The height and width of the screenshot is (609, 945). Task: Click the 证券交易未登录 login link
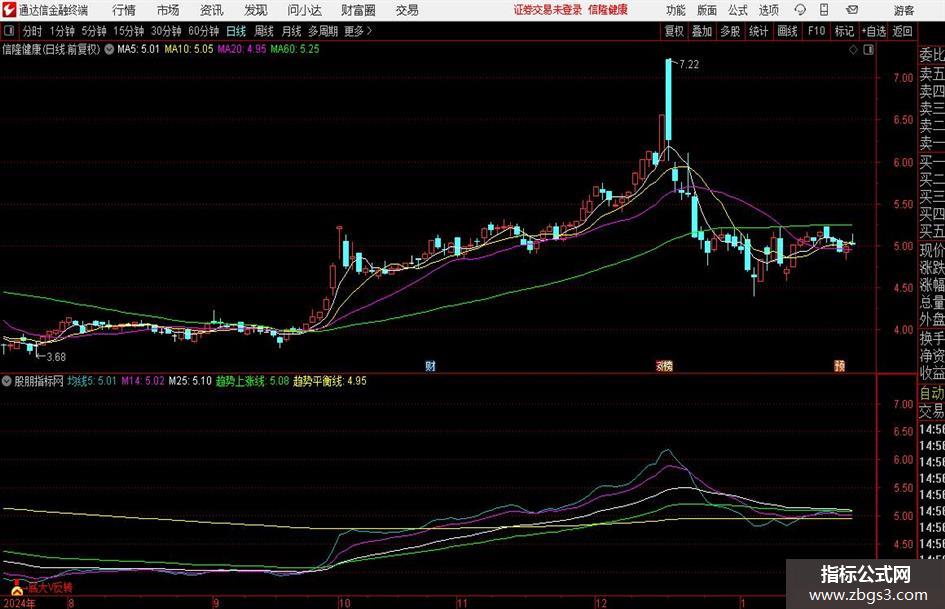pyautogui.click(x=548, y=10)
